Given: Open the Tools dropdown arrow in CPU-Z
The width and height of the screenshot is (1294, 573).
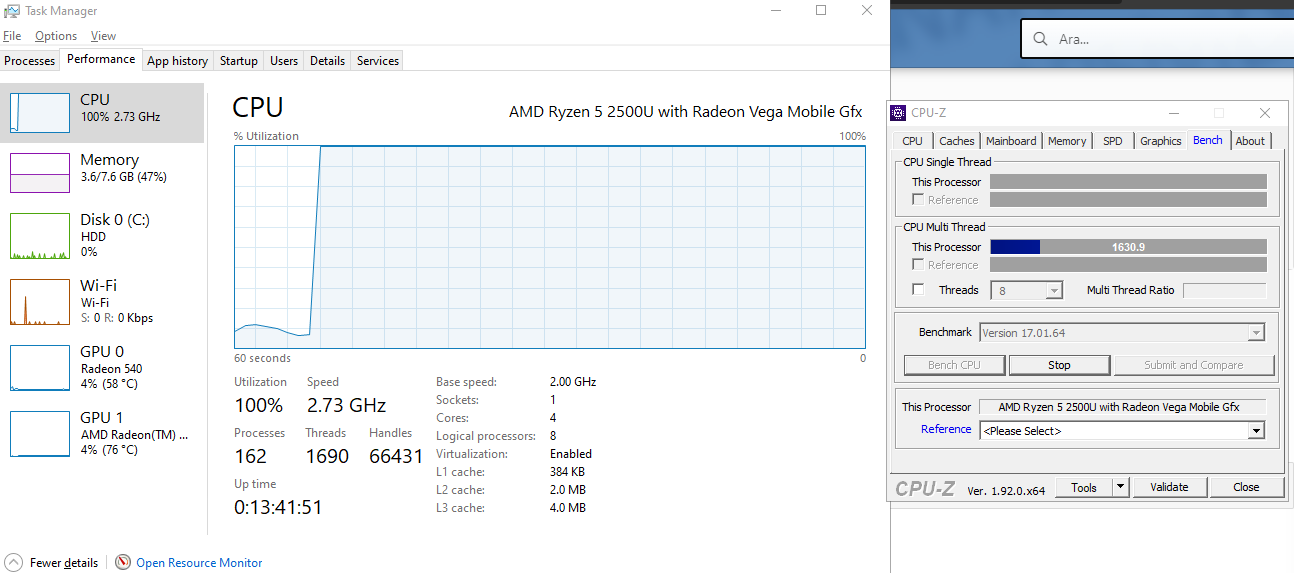Looking at the screenshot, I should (1121, 488).
